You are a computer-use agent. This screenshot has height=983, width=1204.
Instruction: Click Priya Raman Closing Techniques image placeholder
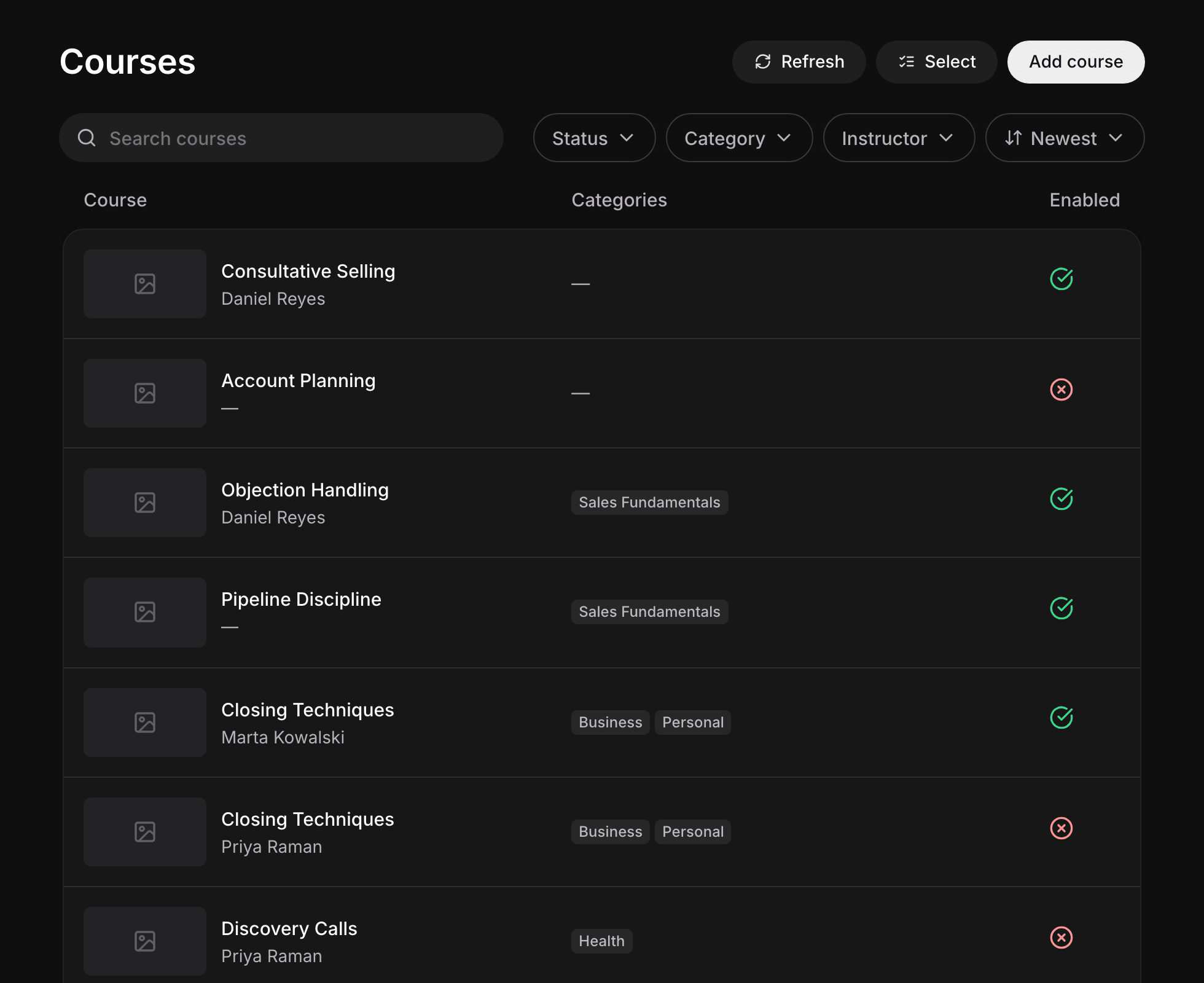coord(145,832)
